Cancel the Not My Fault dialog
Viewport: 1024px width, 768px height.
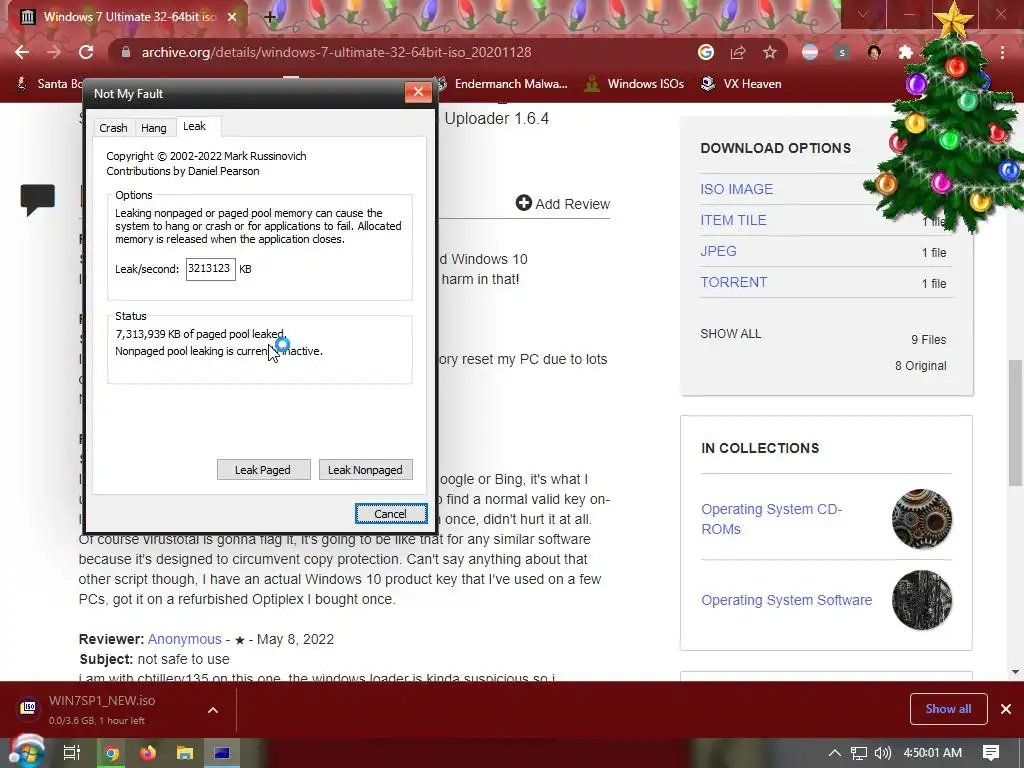(391, 513)
